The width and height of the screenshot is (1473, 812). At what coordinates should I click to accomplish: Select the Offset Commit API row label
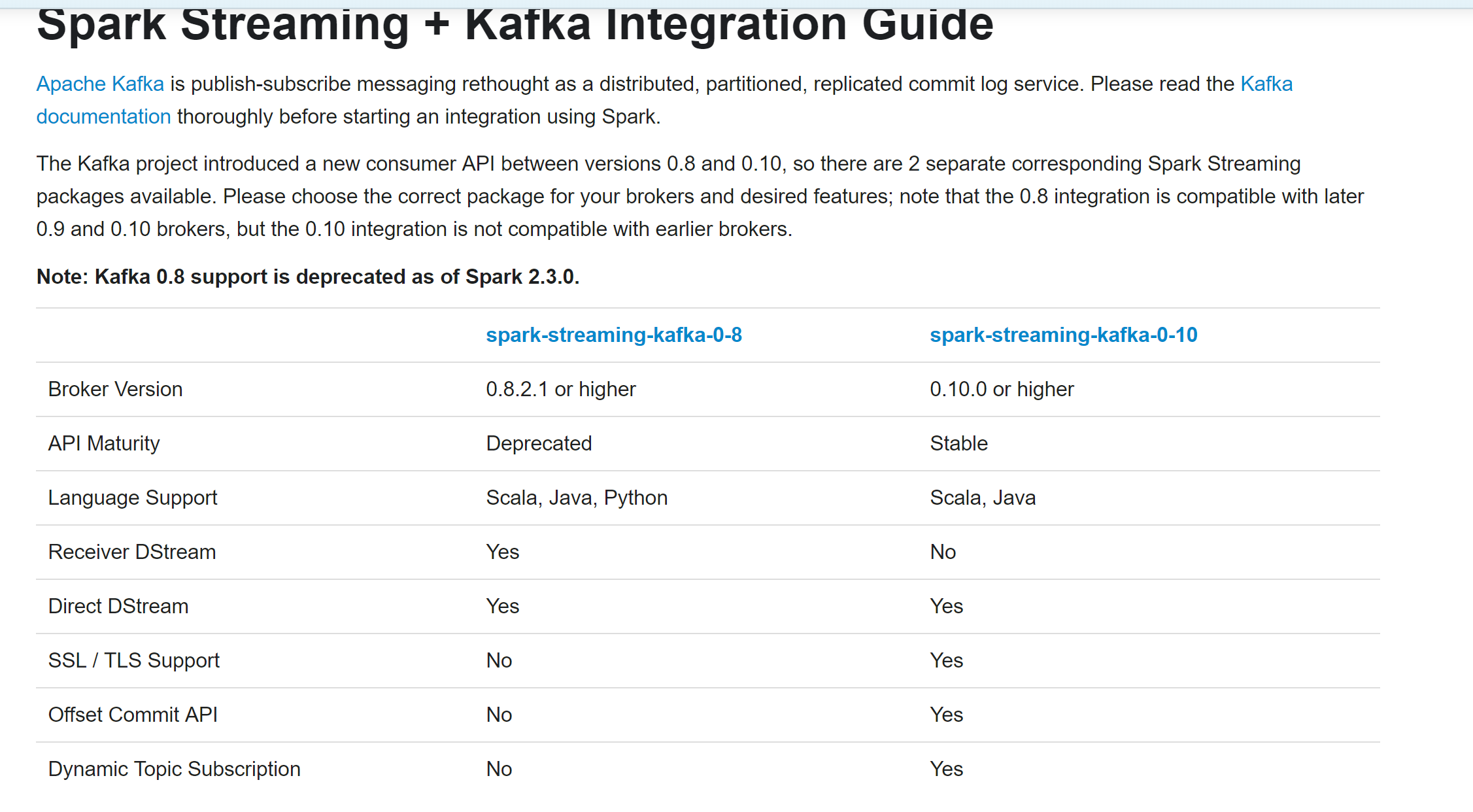click(133, 715)
